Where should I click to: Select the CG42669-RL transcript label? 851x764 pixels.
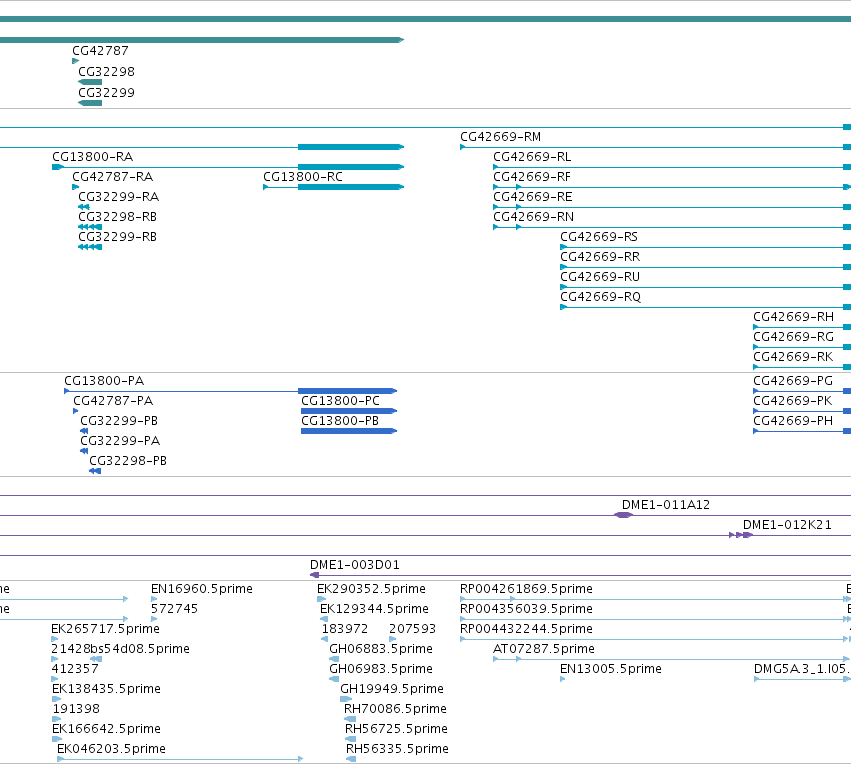532,157
